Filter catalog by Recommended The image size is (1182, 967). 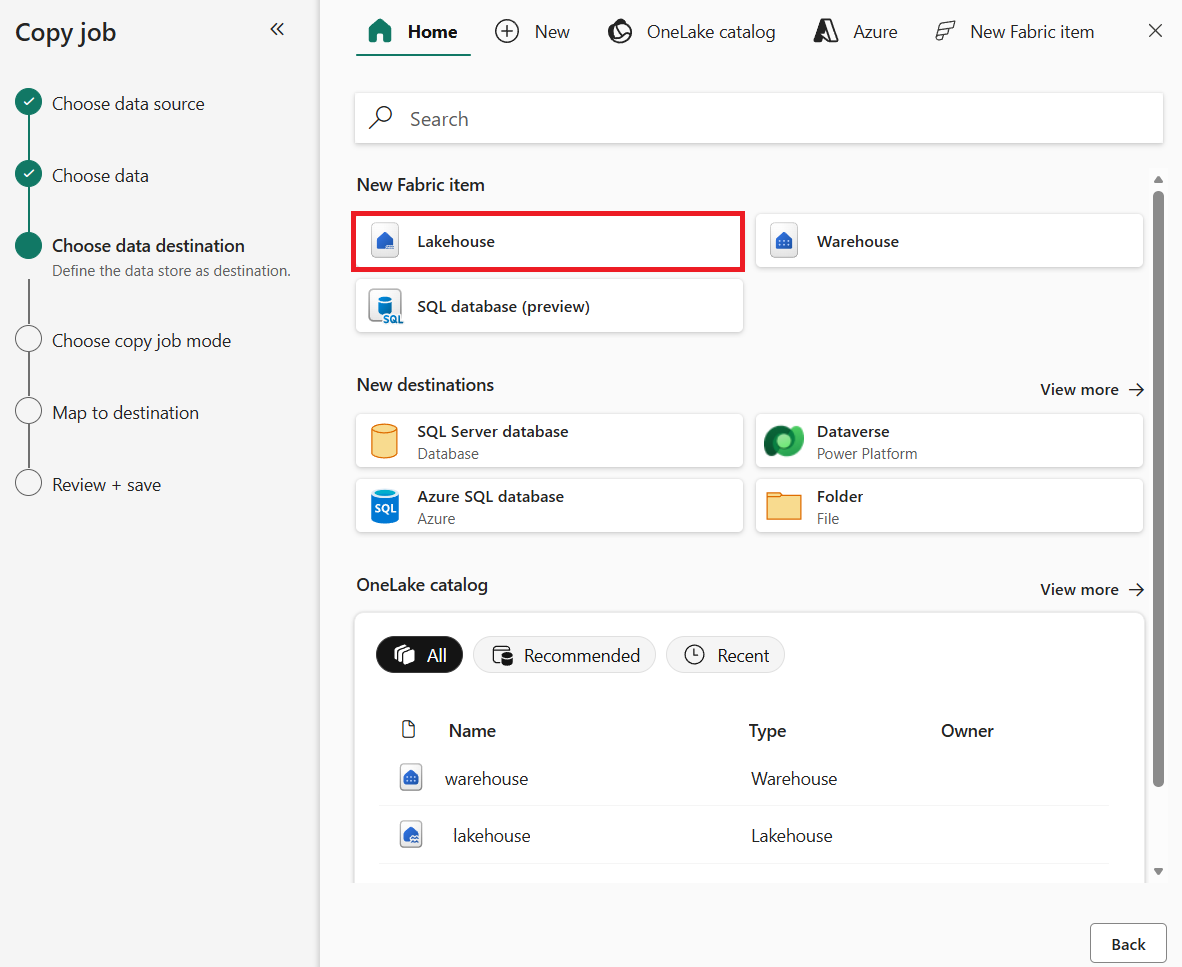click(564, 655)
